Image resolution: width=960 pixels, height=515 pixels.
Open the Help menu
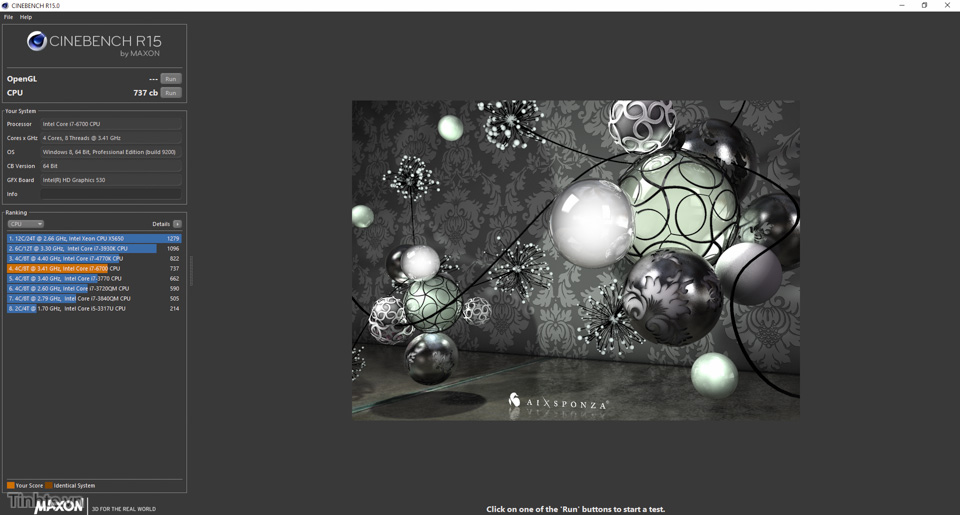coord(26,17)
